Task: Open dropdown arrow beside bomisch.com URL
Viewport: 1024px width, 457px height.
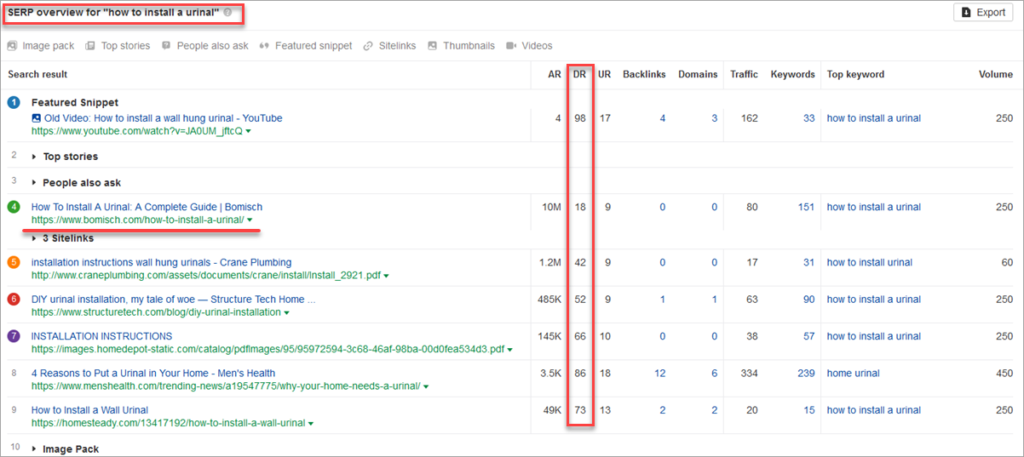Action: coord(250,220)
